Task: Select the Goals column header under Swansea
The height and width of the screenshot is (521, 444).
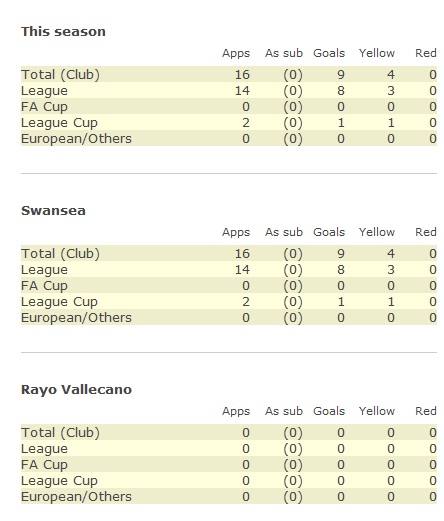Action: click(x=329, y=232)
